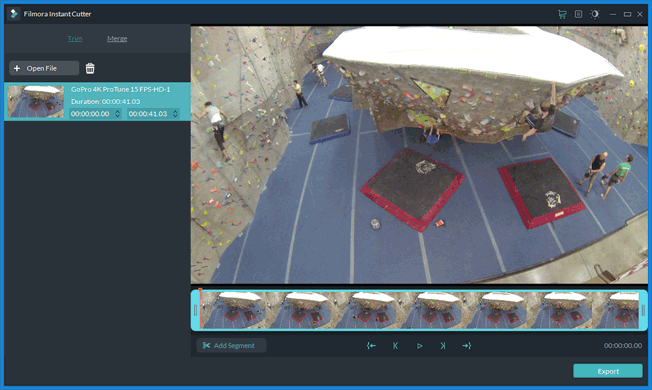Click the Export button
Image resolution: width=652 pixels, height=390 pixels.
point(608,371)
